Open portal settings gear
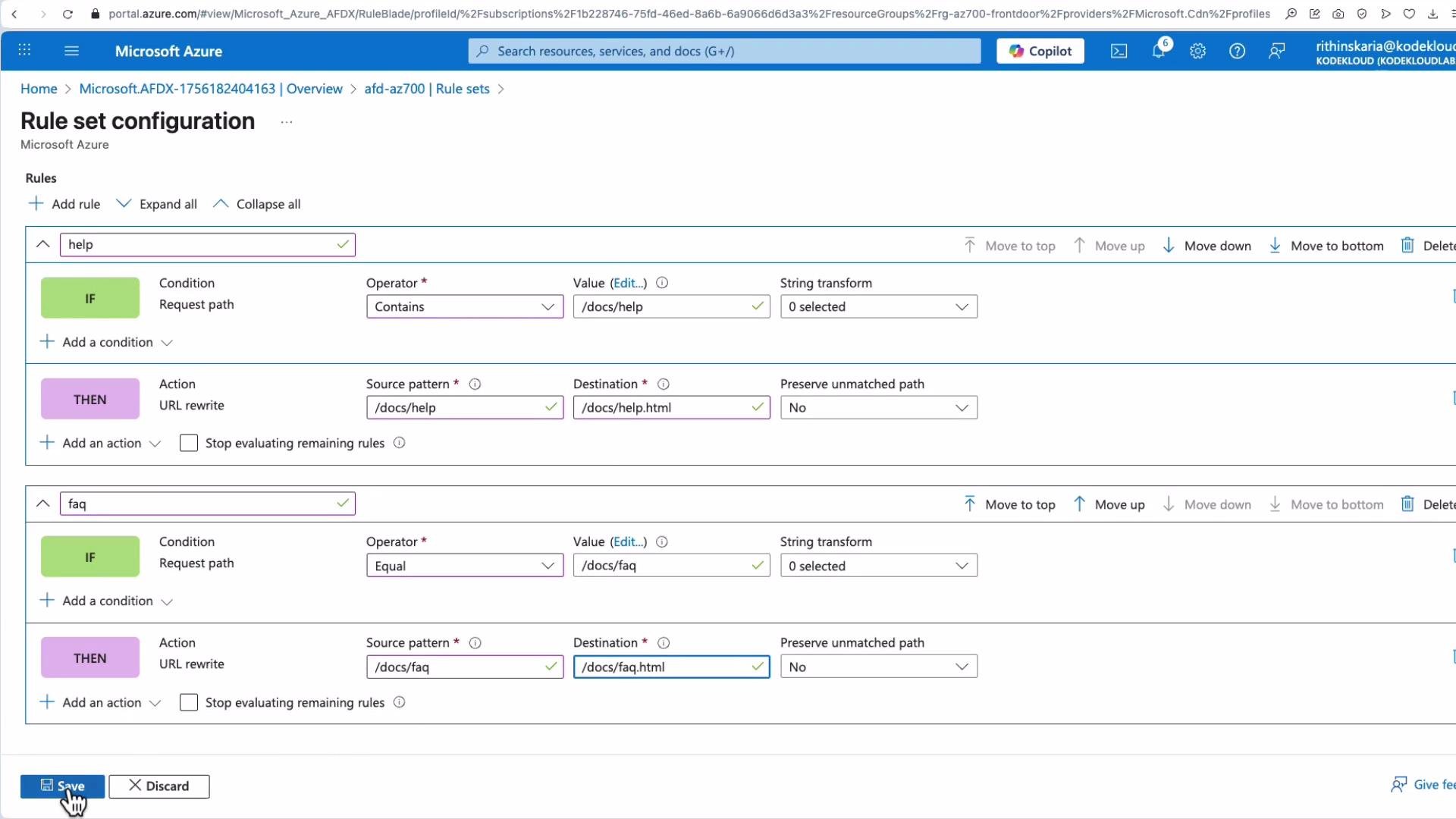This screenshot has width=1456, height=819. tap(1197, 51)
